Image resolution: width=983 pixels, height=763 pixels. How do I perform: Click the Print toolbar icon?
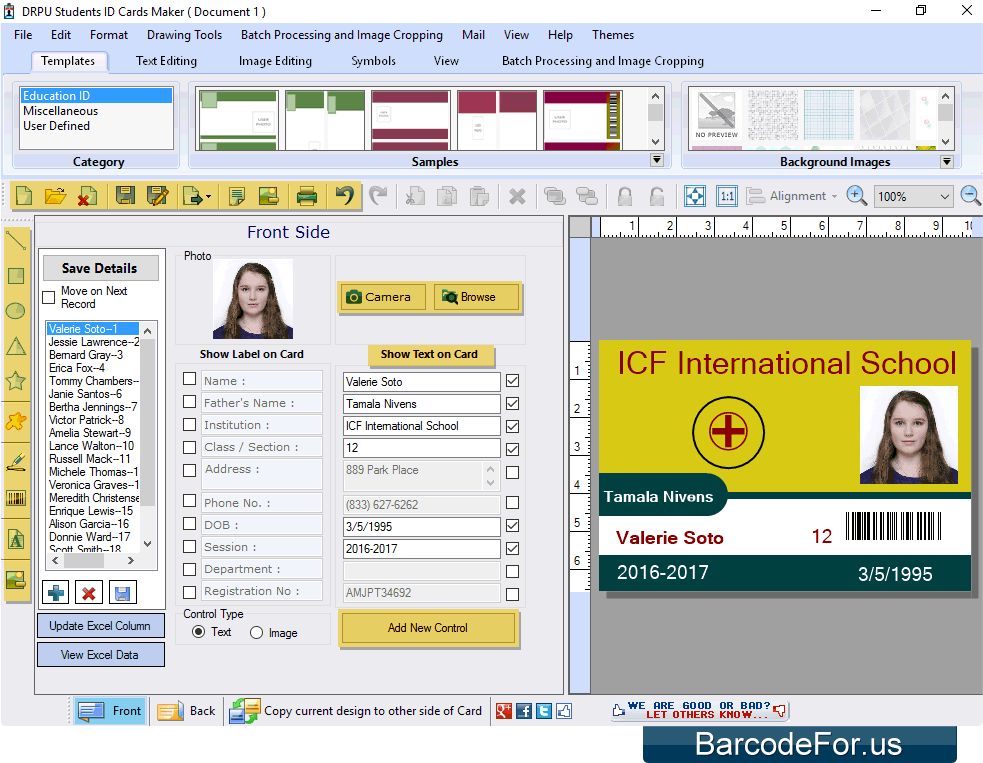point(306,196)
